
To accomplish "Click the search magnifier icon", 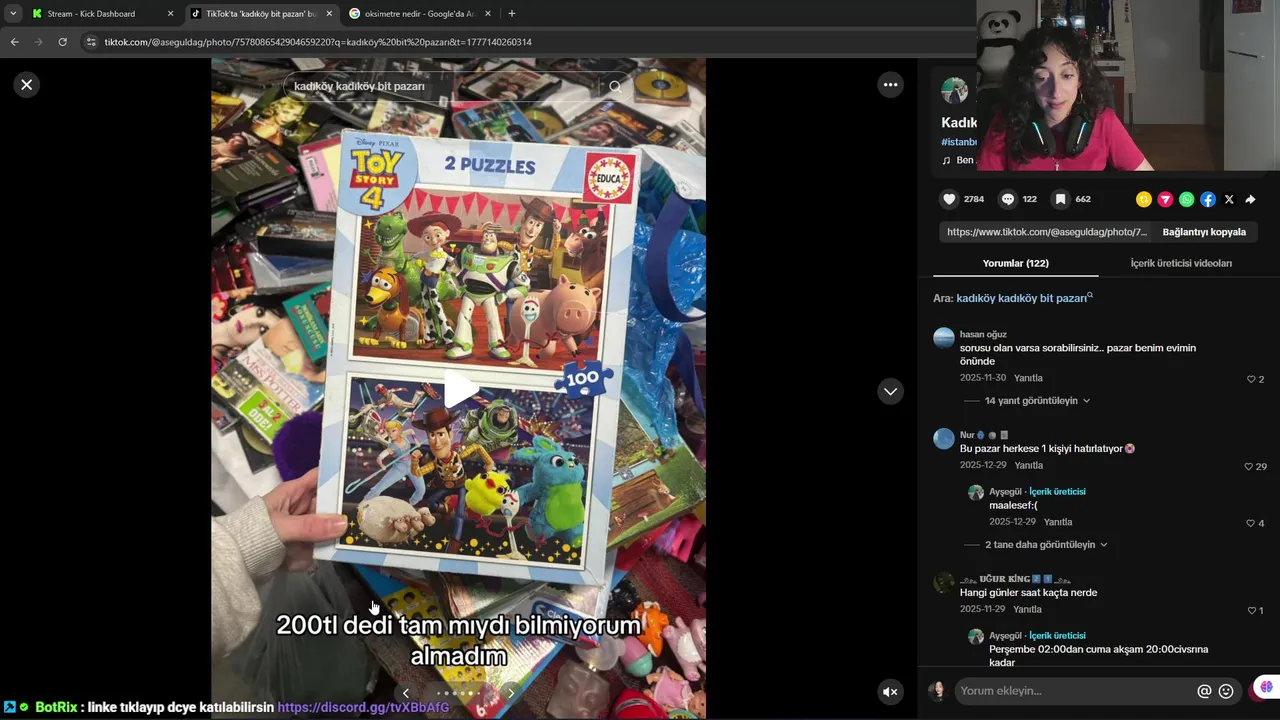I will (615, 86).
